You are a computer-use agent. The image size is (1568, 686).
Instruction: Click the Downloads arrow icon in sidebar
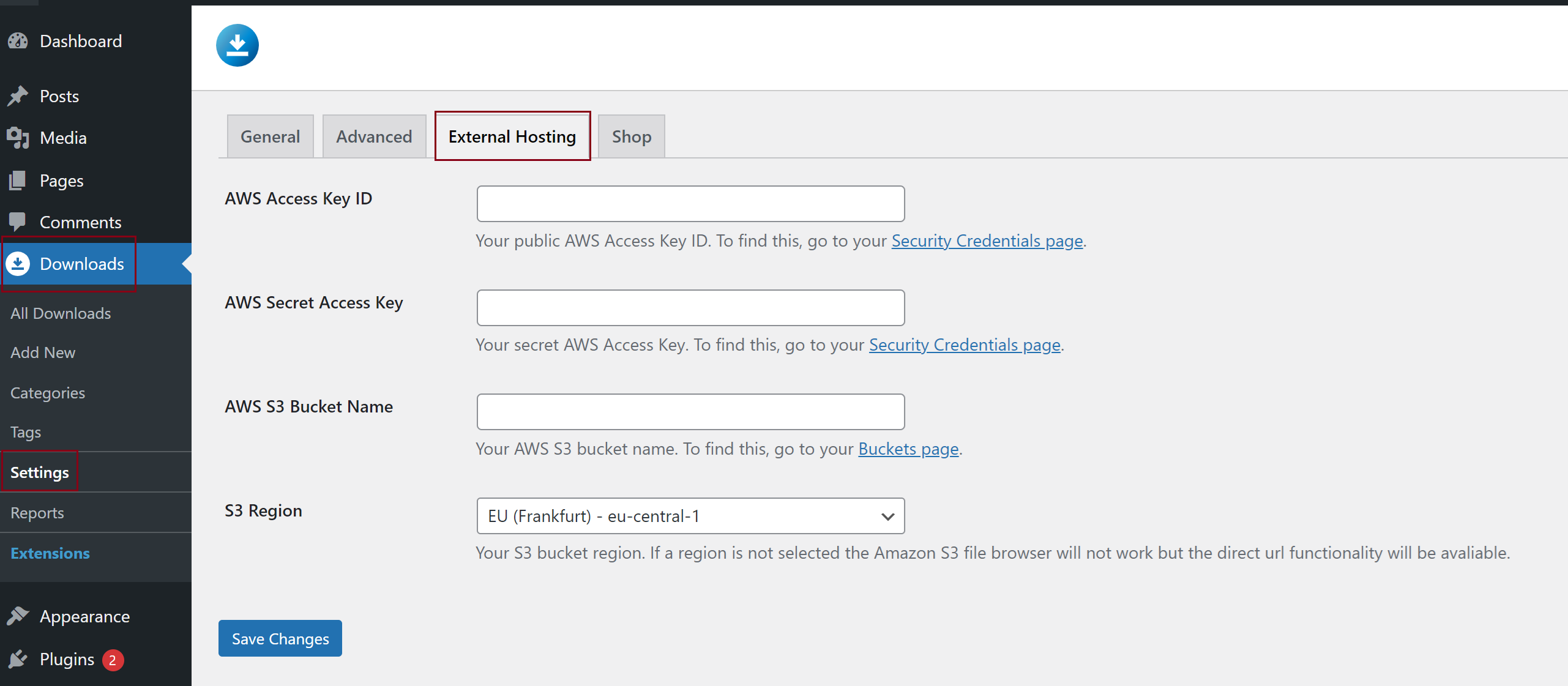point(18,264)
